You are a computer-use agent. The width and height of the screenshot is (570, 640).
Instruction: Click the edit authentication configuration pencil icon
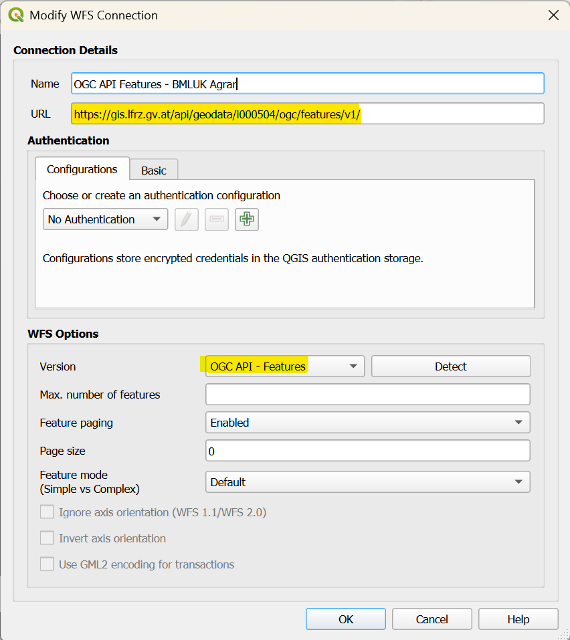[187, 220]
